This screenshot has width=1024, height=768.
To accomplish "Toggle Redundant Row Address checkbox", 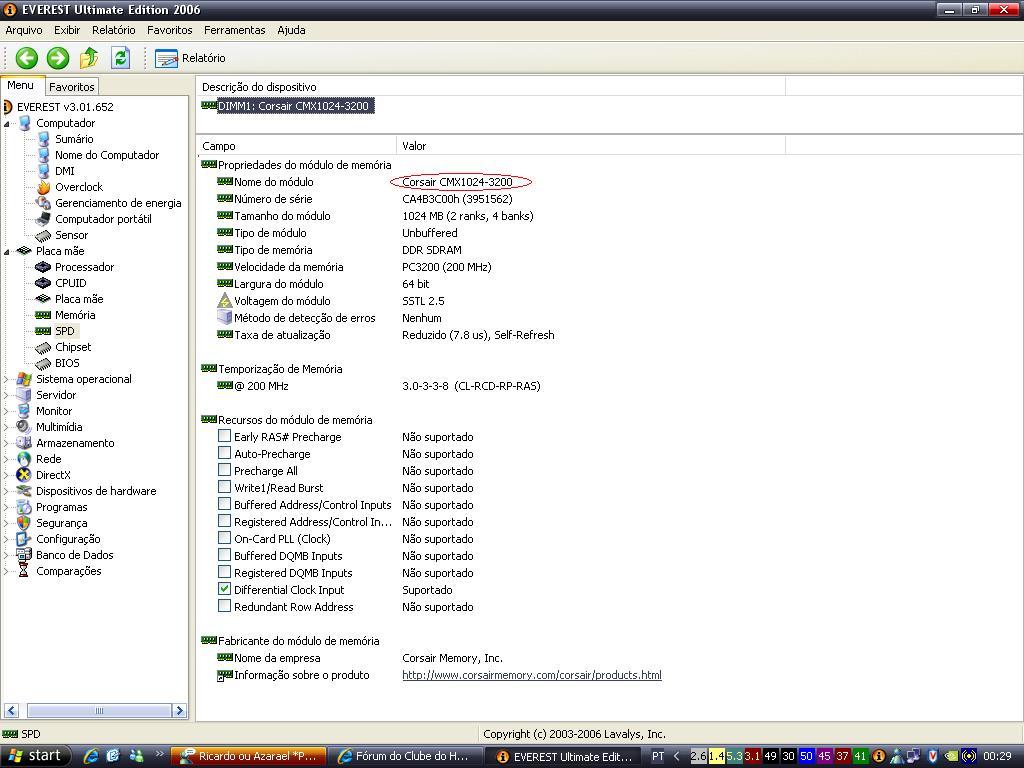I will tap(224, 605).
